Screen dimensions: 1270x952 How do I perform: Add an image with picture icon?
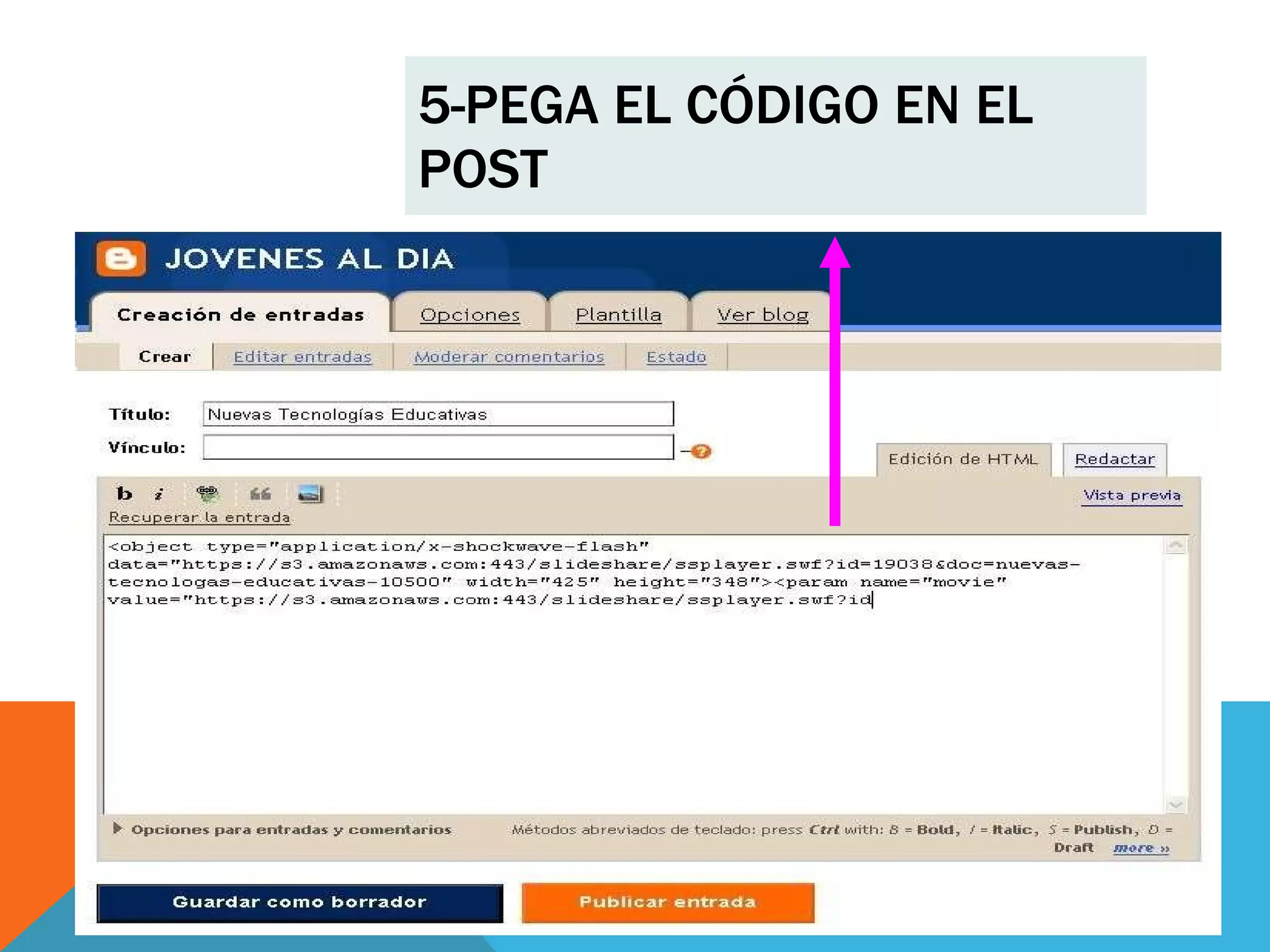pos(310,494)
